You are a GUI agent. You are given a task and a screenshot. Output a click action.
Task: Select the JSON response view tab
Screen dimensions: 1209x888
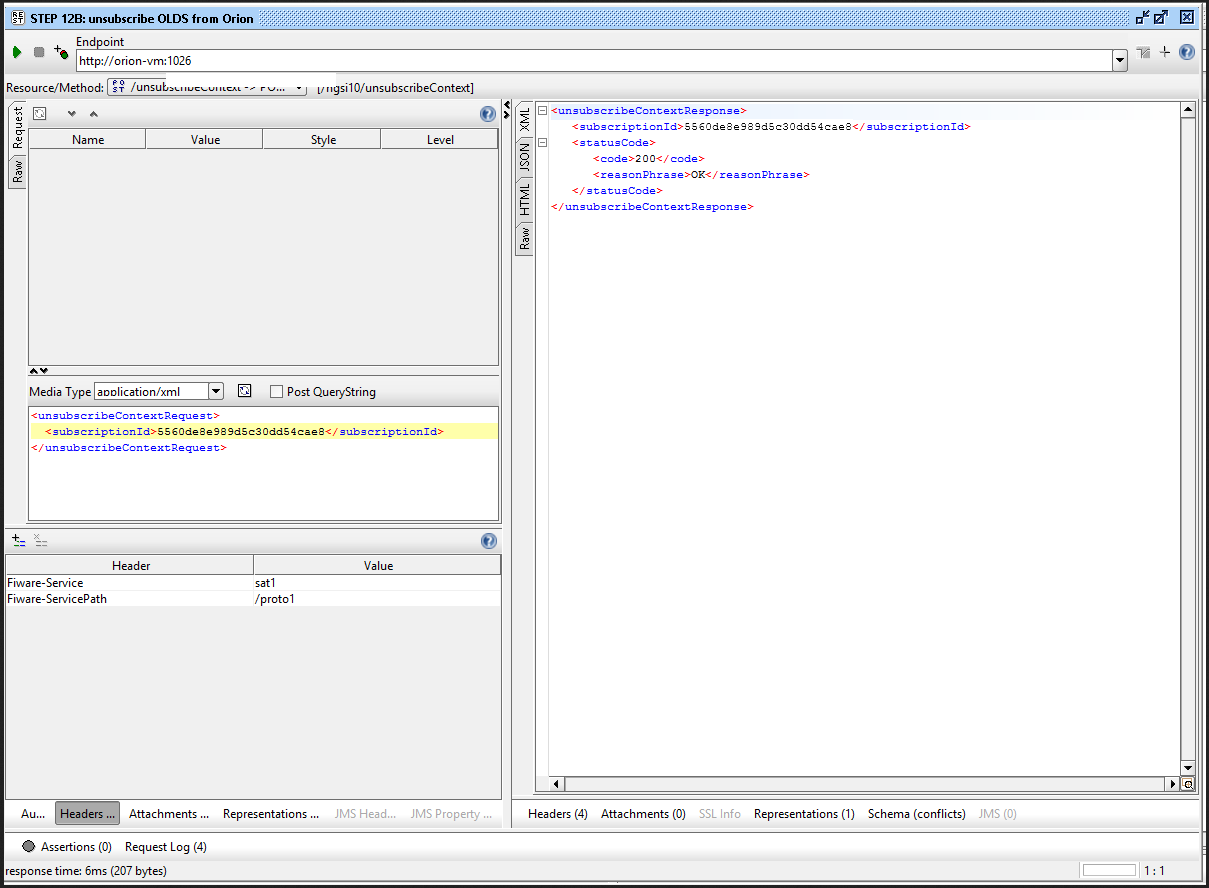coord(524,158)
